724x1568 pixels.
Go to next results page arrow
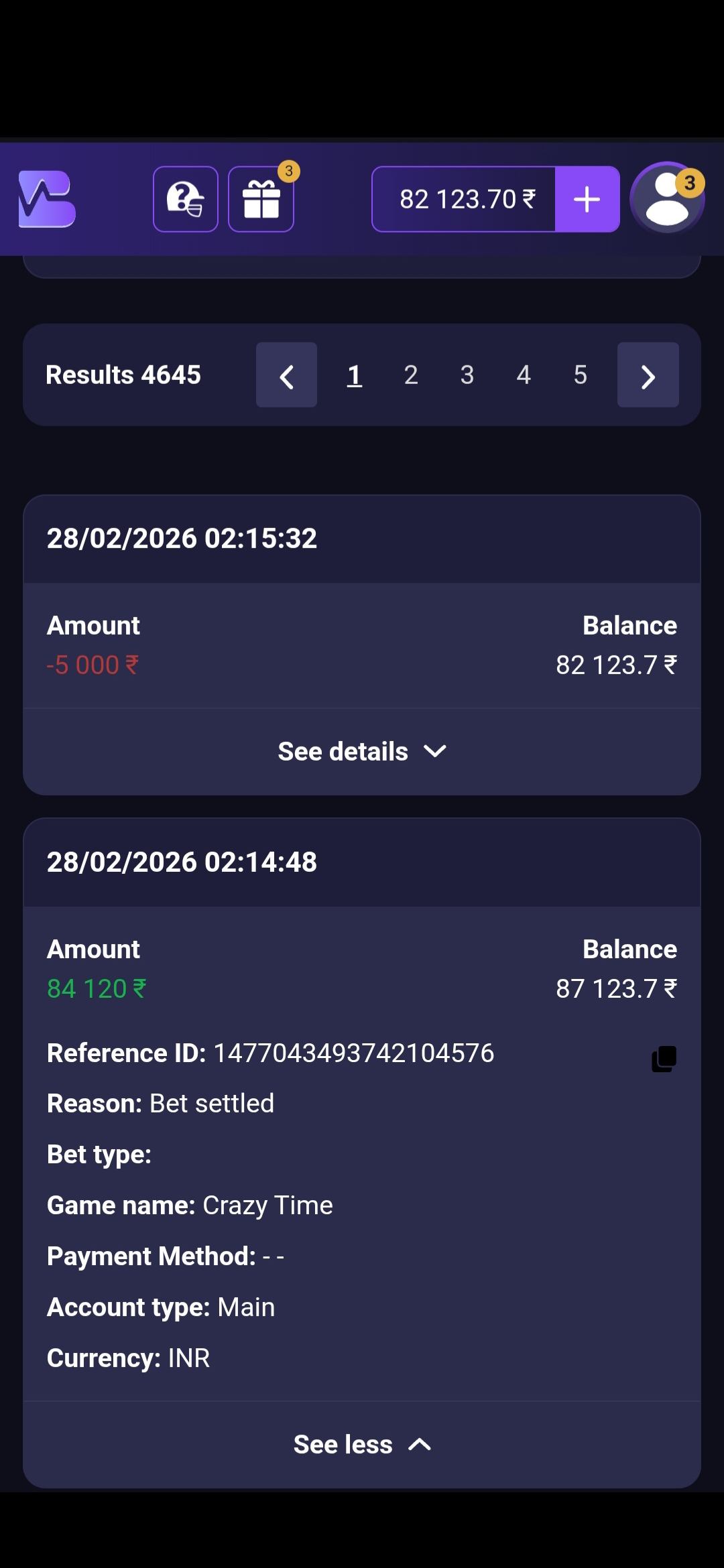click(648, 375)
